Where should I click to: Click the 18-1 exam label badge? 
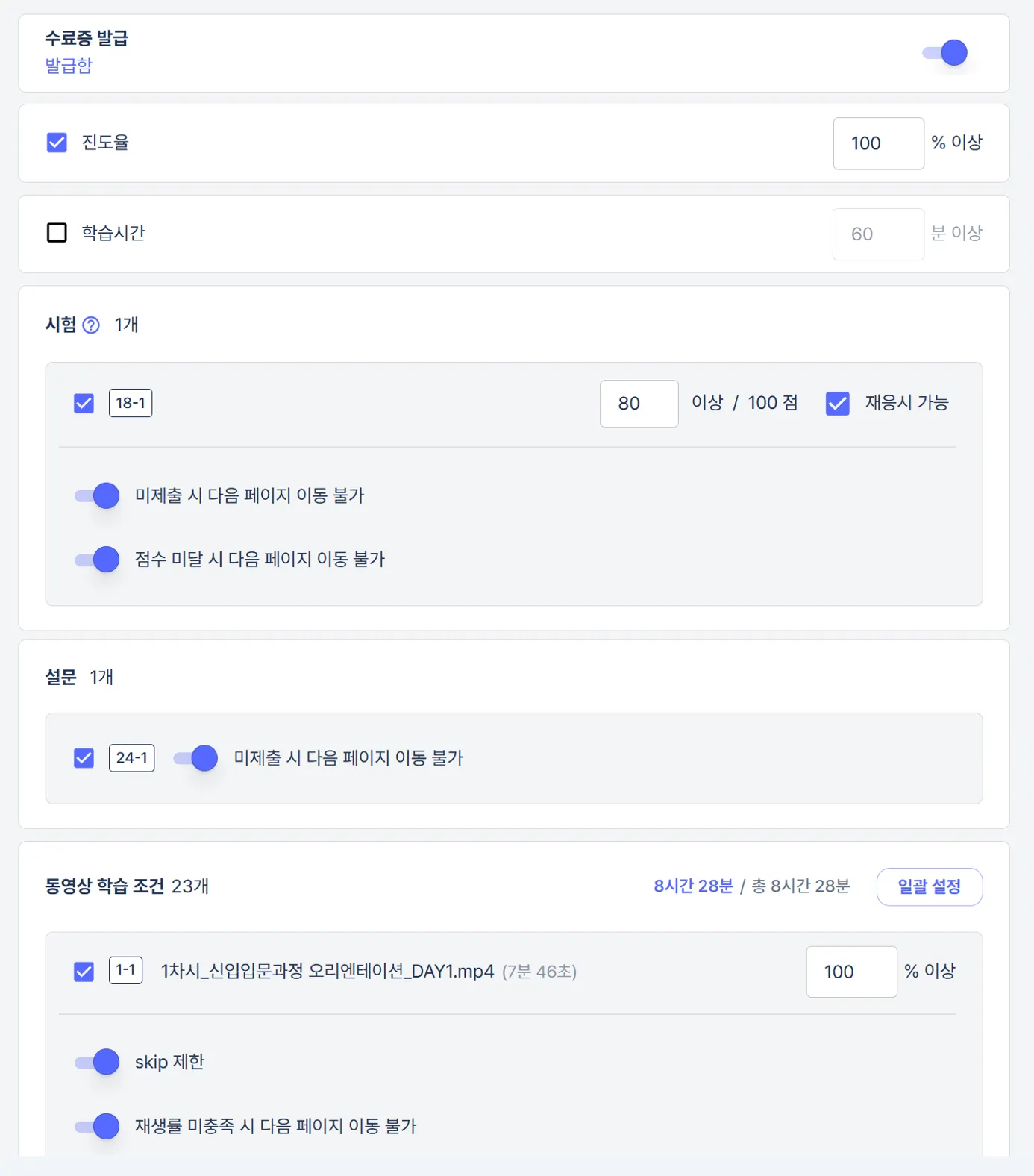[x=131, y=403]
